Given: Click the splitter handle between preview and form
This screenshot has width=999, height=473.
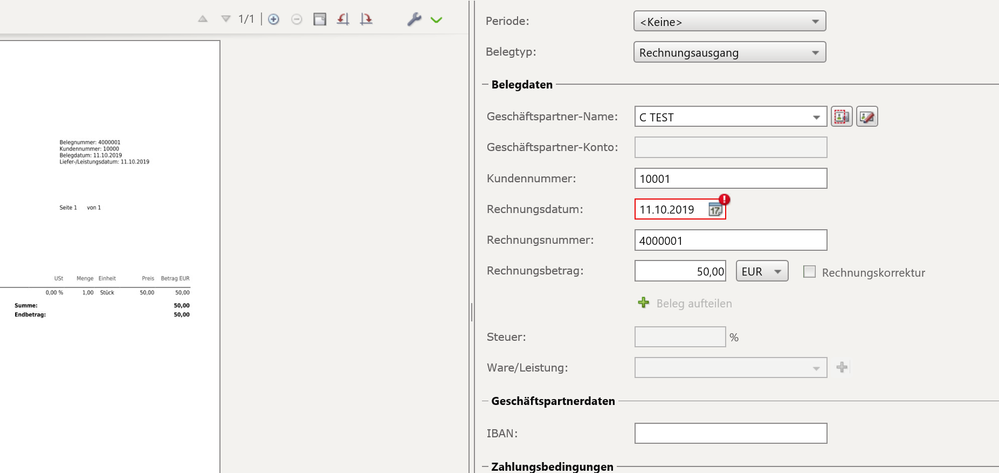Looking at the screenshot, I should 471,312.
